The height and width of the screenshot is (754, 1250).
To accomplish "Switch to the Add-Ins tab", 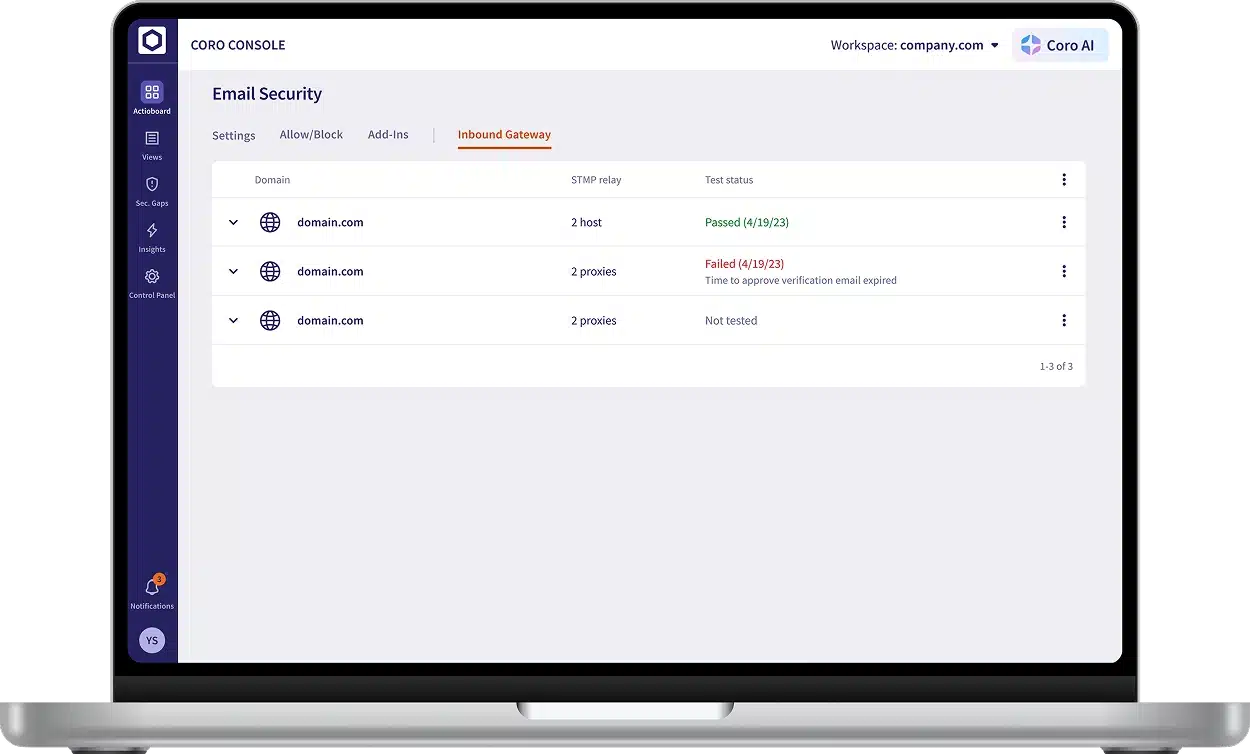I will [388, 135].
